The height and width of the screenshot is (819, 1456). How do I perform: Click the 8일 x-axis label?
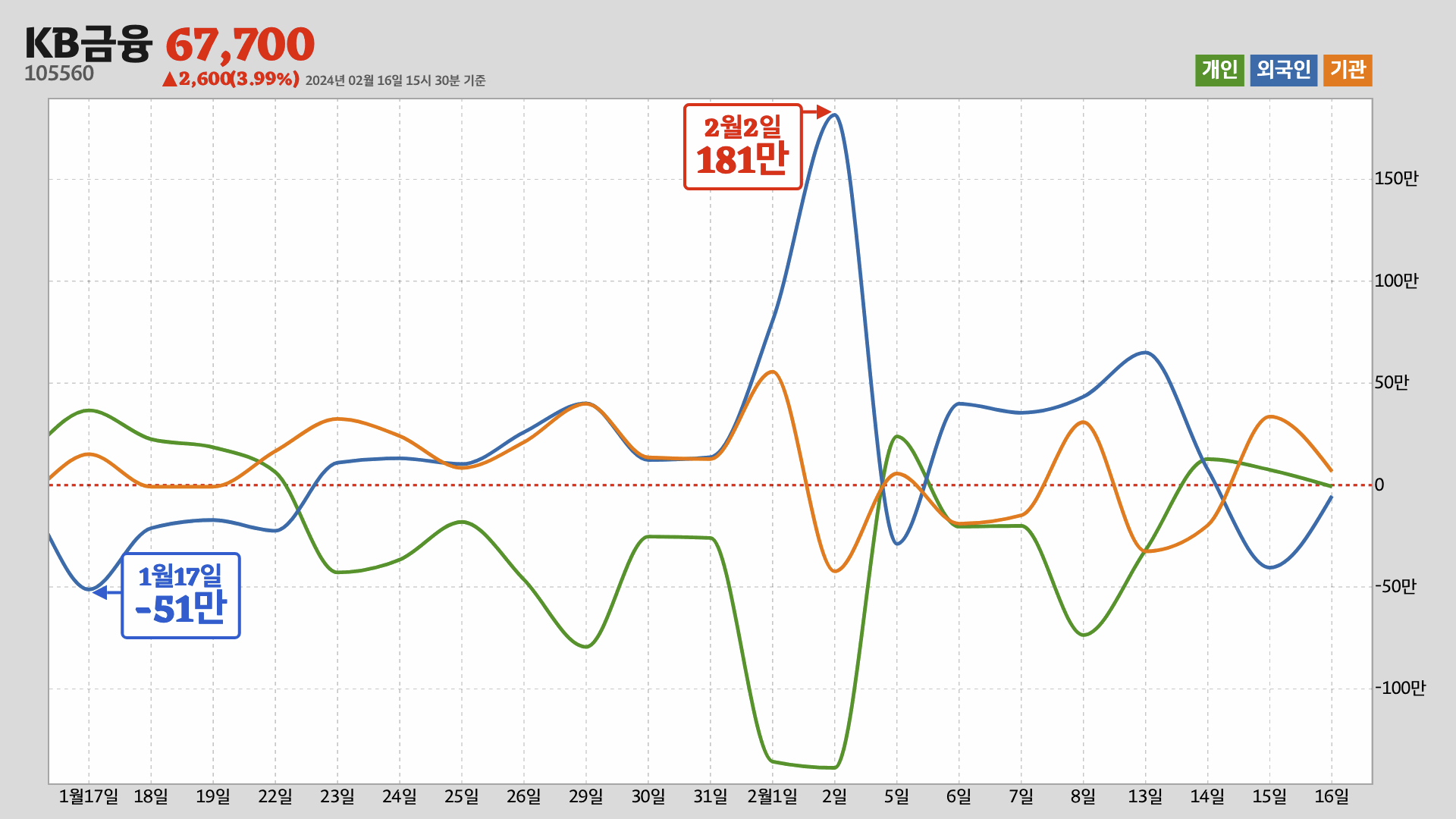[x=1084, y=797]
